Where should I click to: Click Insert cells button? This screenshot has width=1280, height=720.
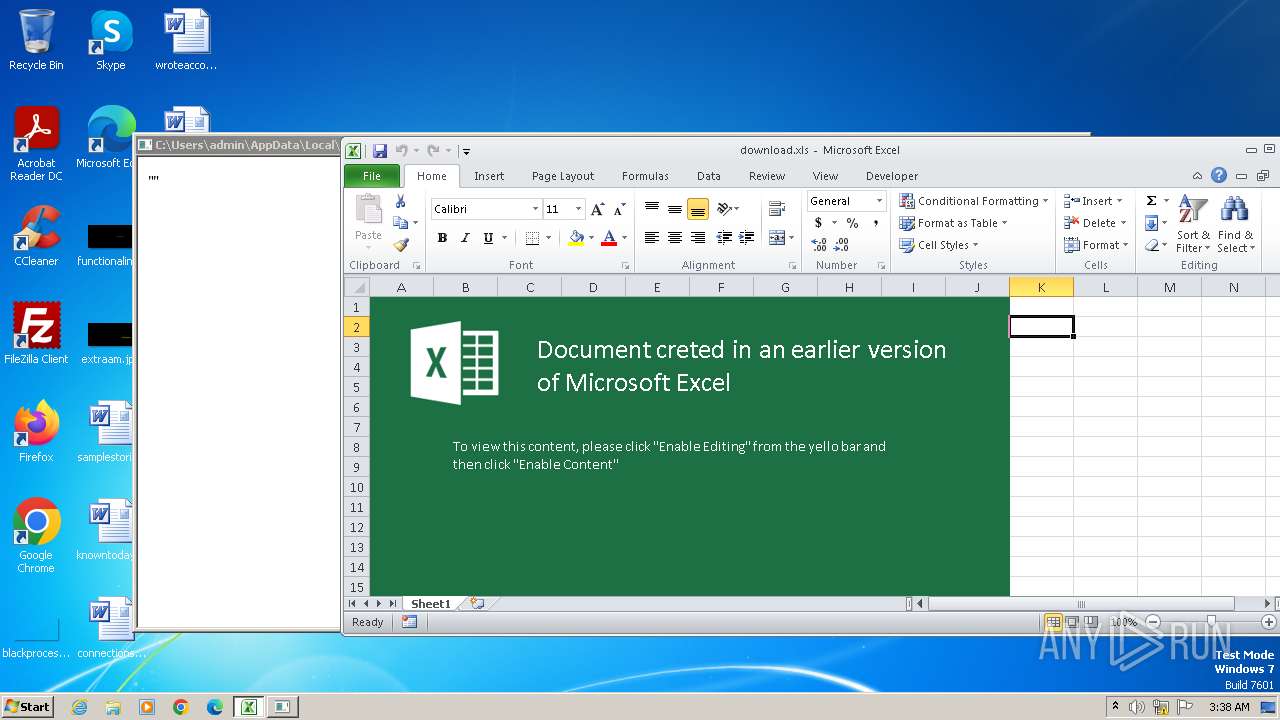[1093, 201]
